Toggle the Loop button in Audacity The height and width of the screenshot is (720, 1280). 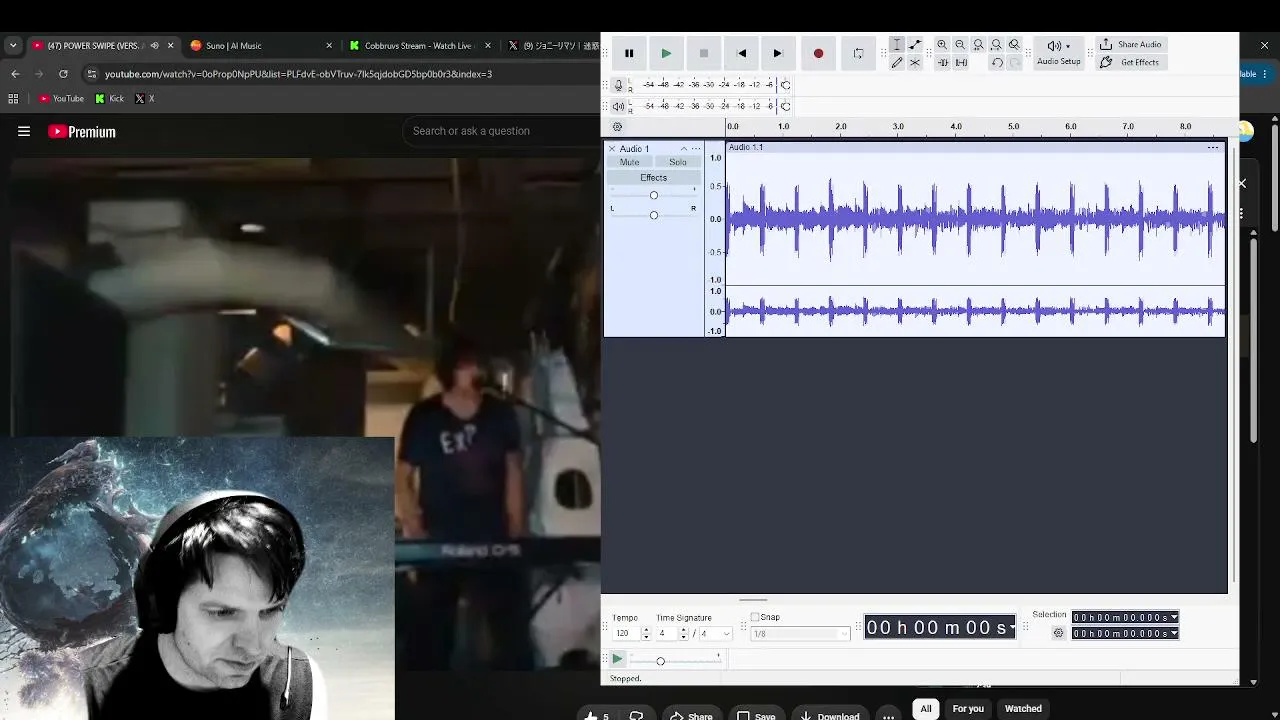coord(858,53)
